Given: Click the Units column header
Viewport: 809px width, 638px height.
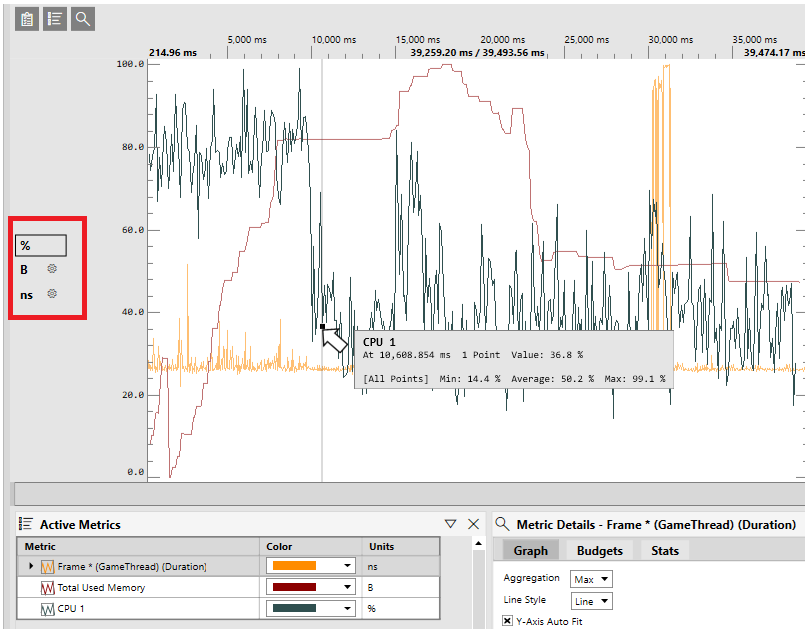Looking at the screenshot, I should pos(401,546).
